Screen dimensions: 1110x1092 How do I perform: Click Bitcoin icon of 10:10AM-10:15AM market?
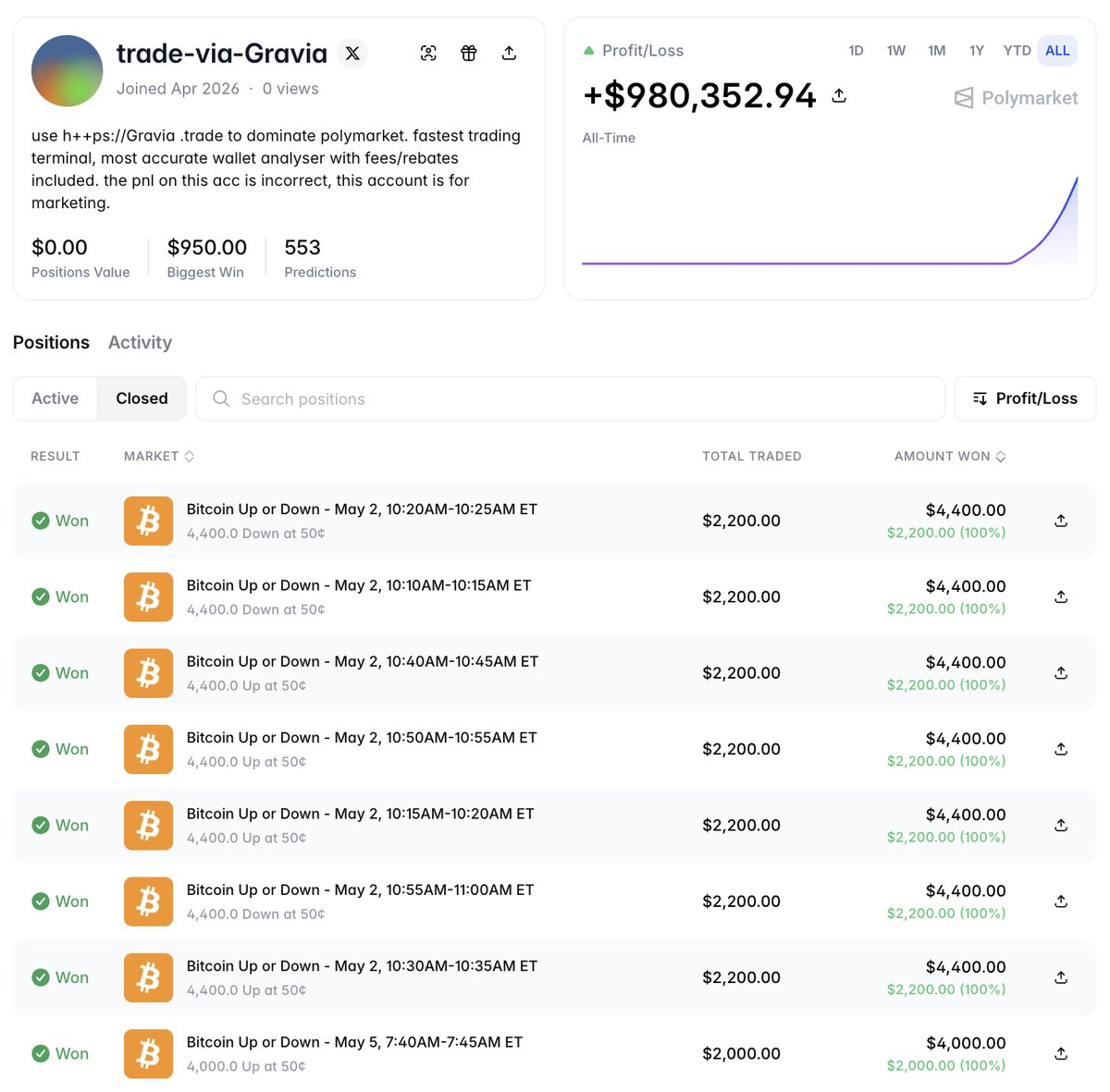[148, 596]
